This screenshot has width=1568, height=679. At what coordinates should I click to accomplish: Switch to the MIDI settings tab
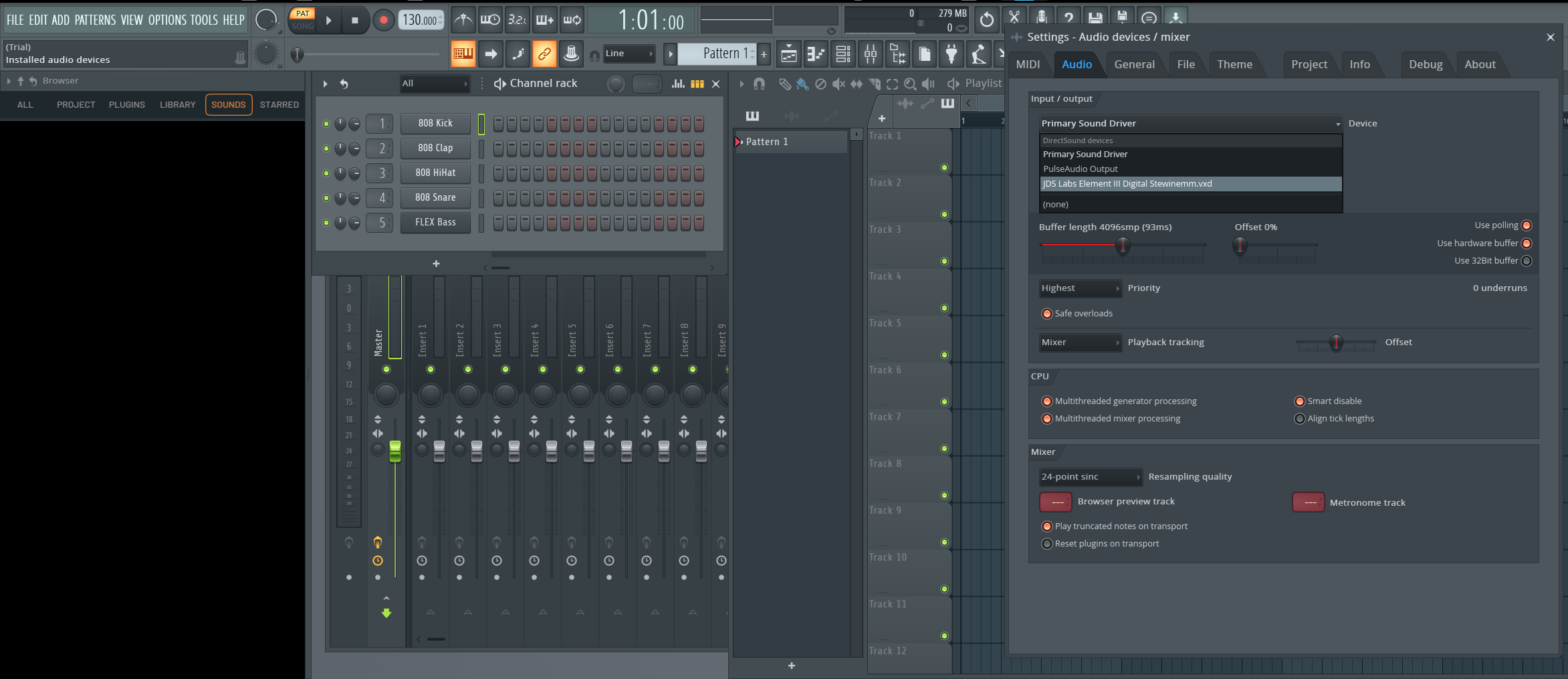click(x=1028, y=64)
